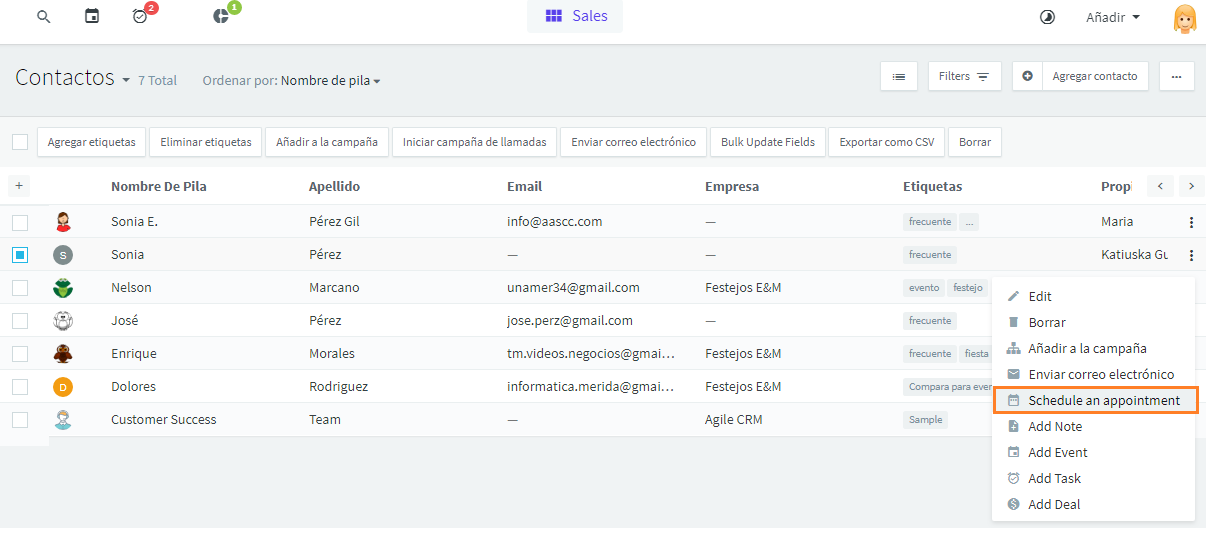This screenshot has width=1214, height=536.
Task: Open the Nombre de pila sort dropdown
Action: point(330,80)
